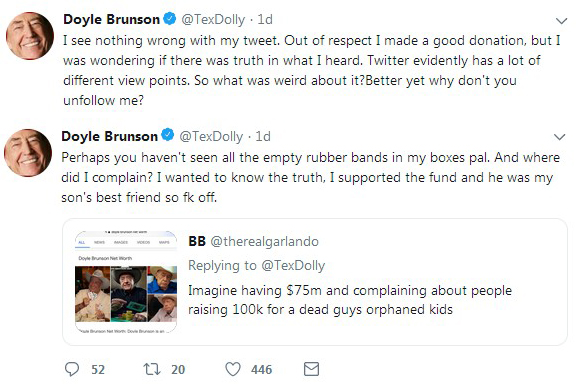Screen dimensions: 578x384
Task: Open Doyle Brunson's avatar on the second tweet
Action: coord(28,153)
